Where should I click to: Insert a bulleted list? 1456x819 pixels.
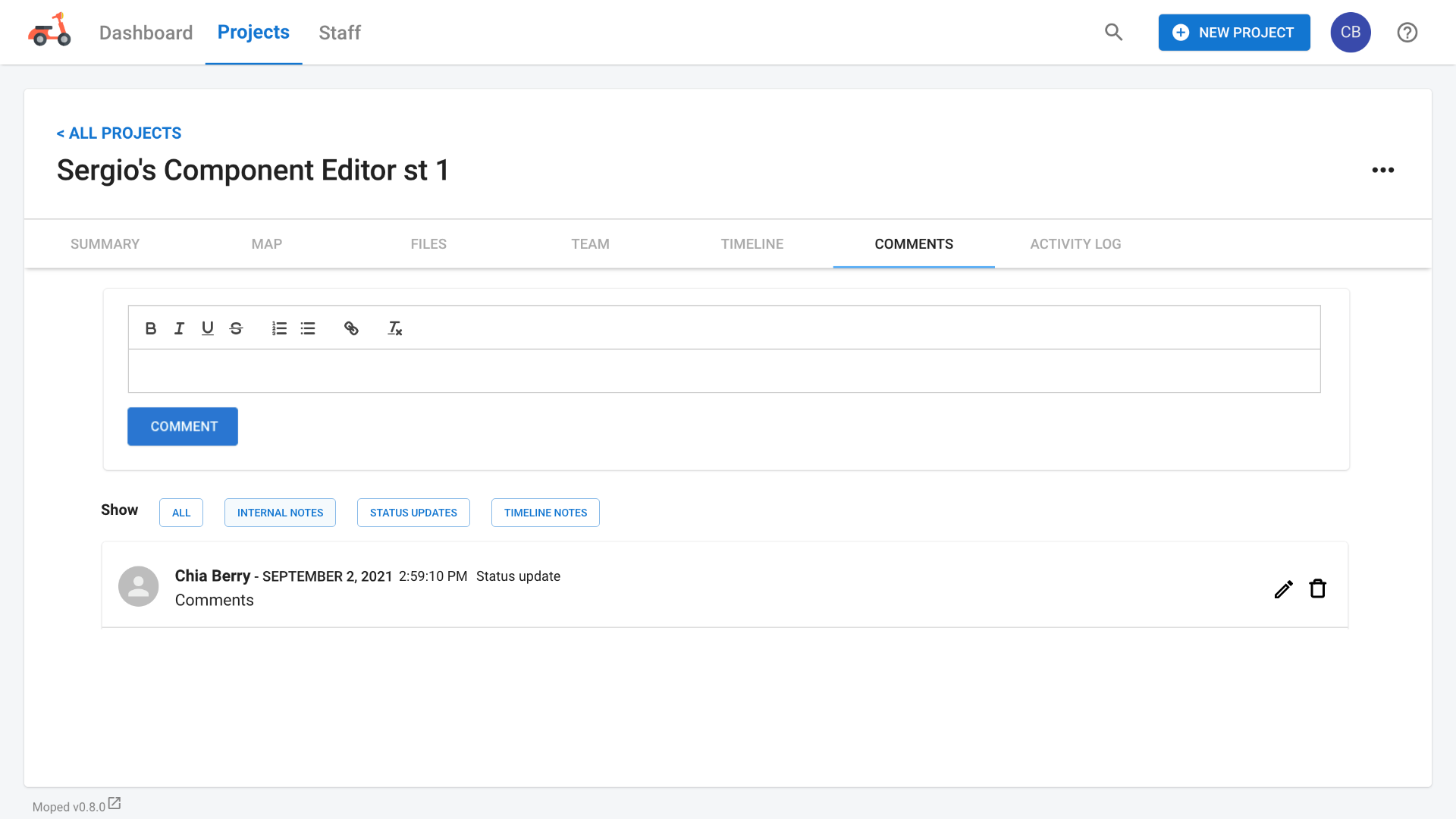click(x=308, y=328)
